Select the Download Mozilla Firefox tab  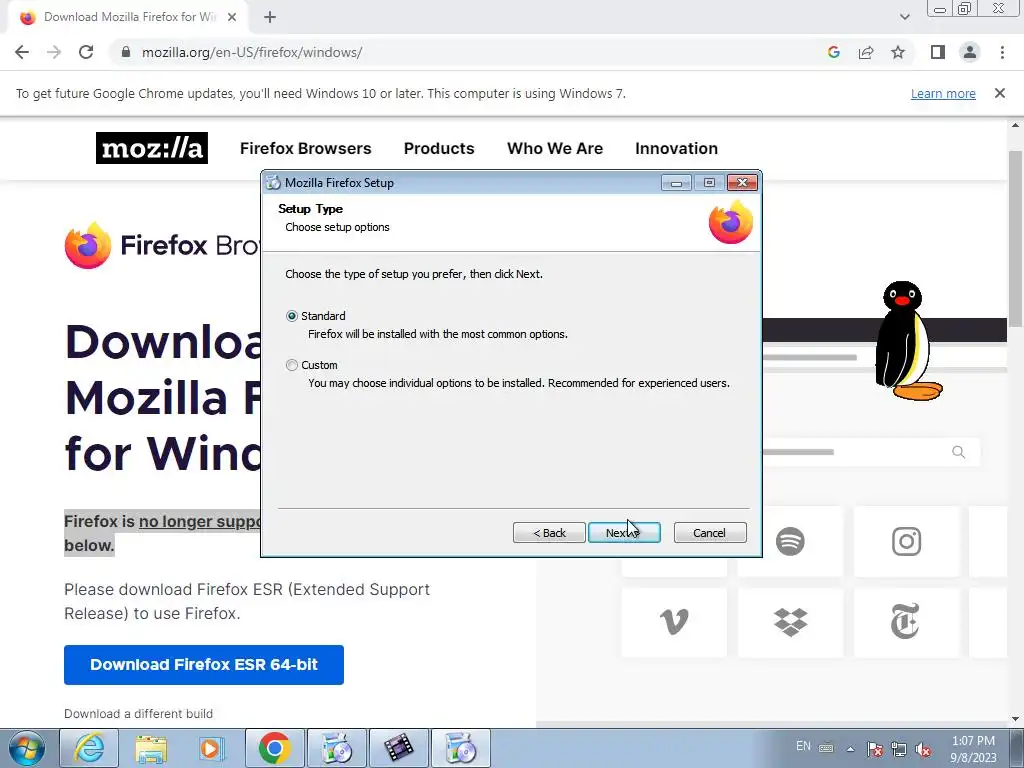pyautogui.click(x=128, y=18)
